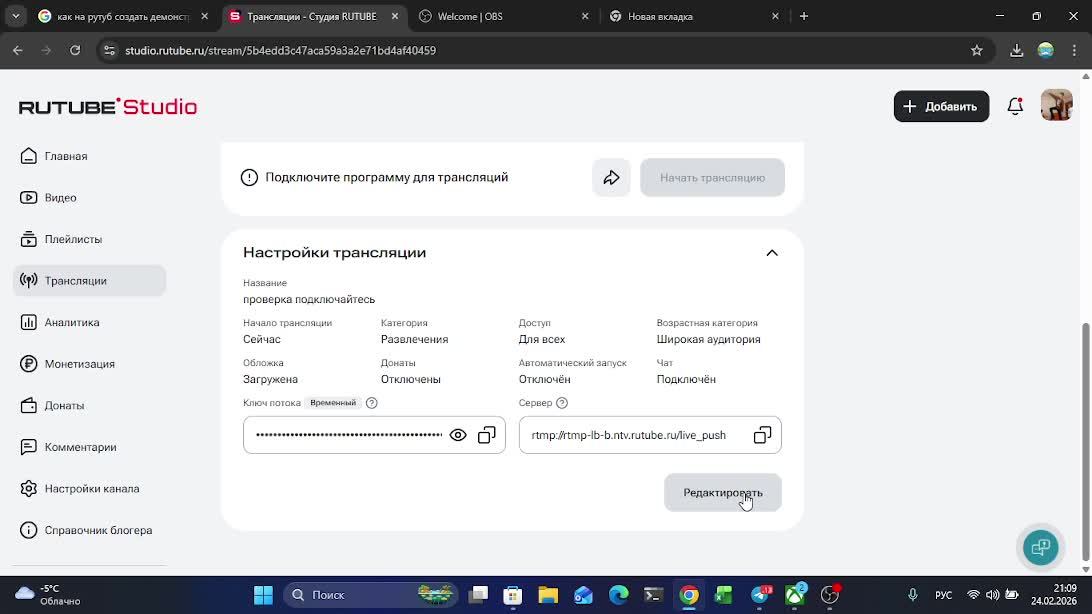Select Трансляции sidebar item
The image size is (1092, 614).
pyautogui.click(x=89, y=281)
